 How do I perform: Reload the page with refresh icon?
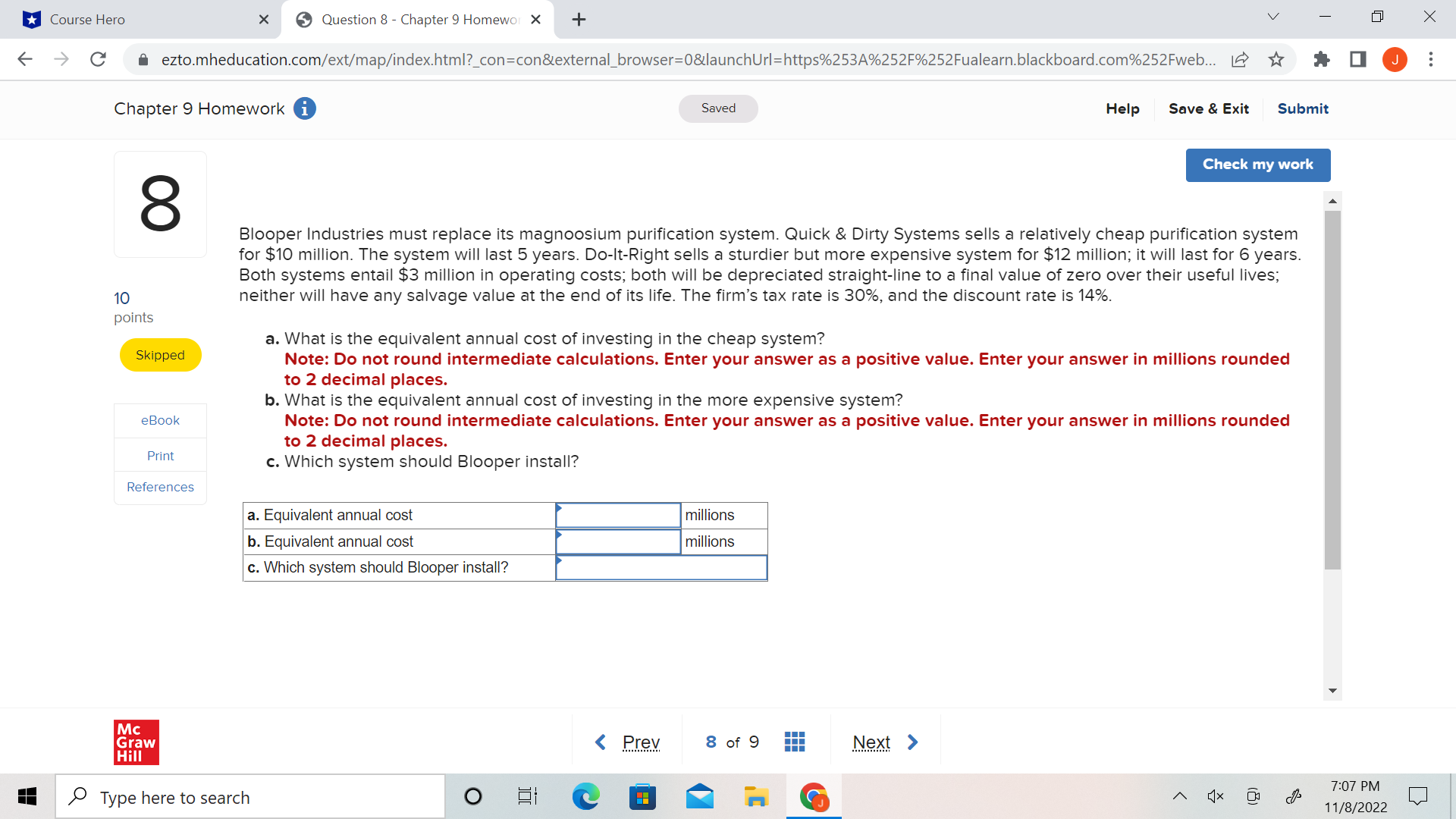click(x=98, y=59)
